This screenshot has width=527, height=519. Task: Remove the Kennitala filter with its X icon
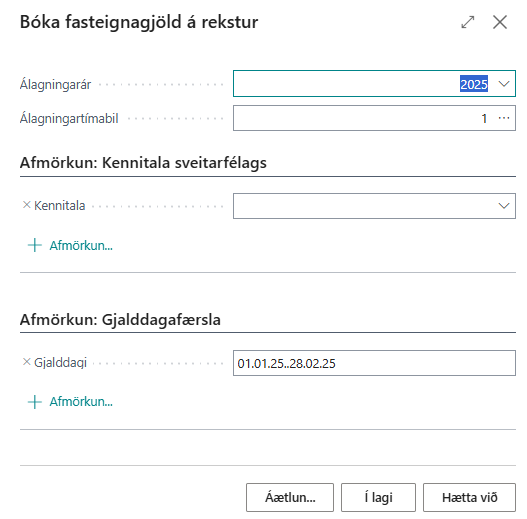pos(27,205)
